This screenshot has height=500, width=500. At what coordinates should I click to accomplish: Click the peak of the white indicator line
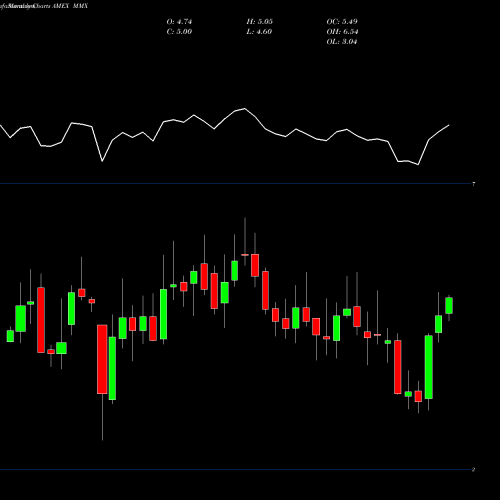pos(245,109)
